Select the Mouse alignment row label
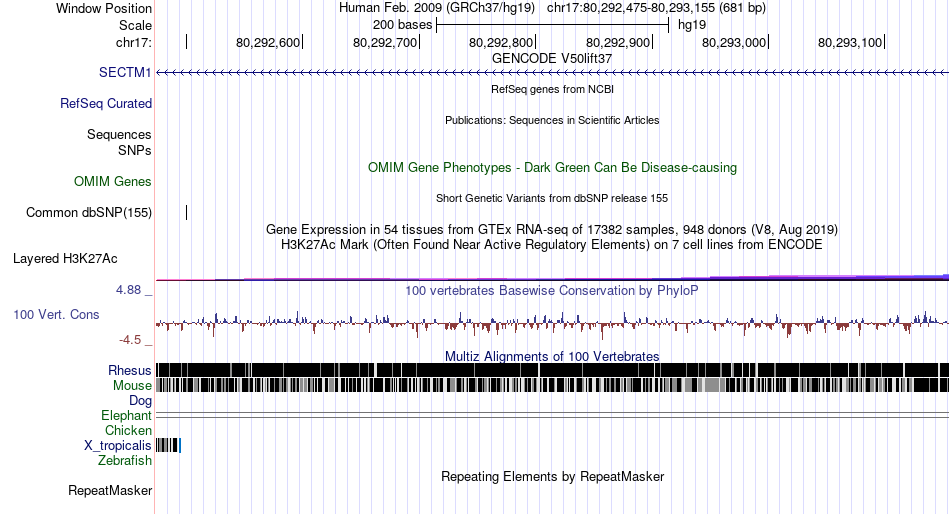The image size is (950, 514). click(x=132, y=386)
